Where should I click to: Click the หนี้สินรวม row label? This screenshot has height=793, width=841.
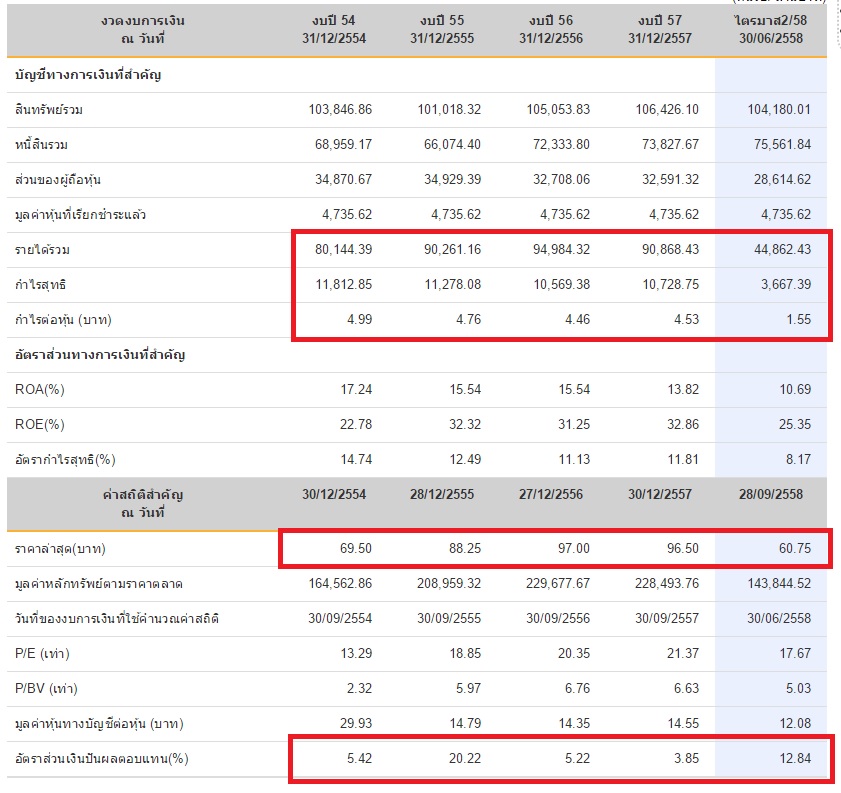pos(41,145)
